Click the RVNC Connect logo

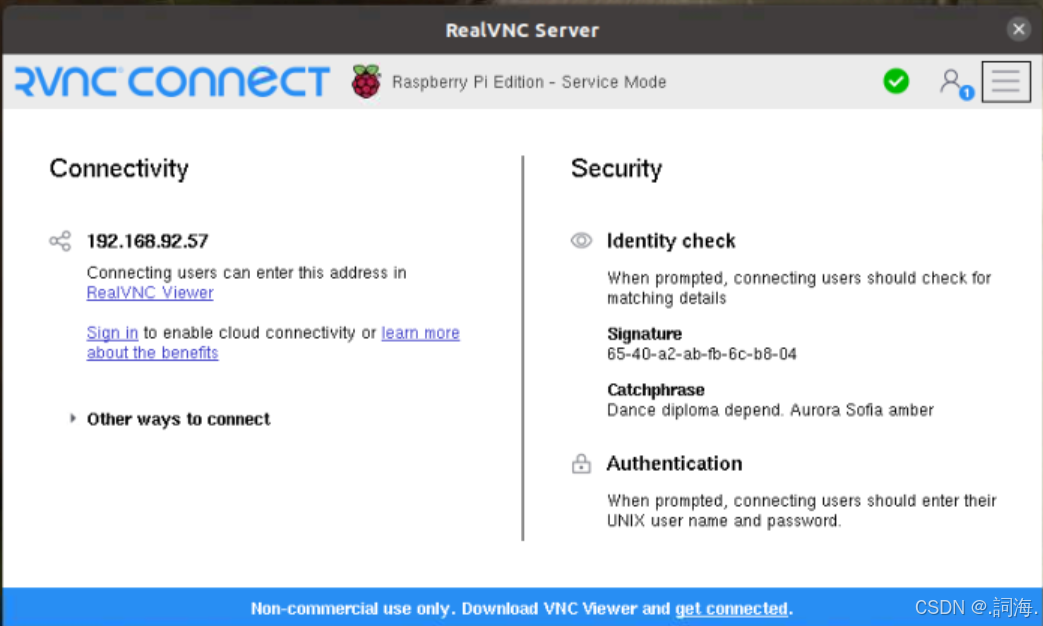pyautogui.click(x=172, y=81)
